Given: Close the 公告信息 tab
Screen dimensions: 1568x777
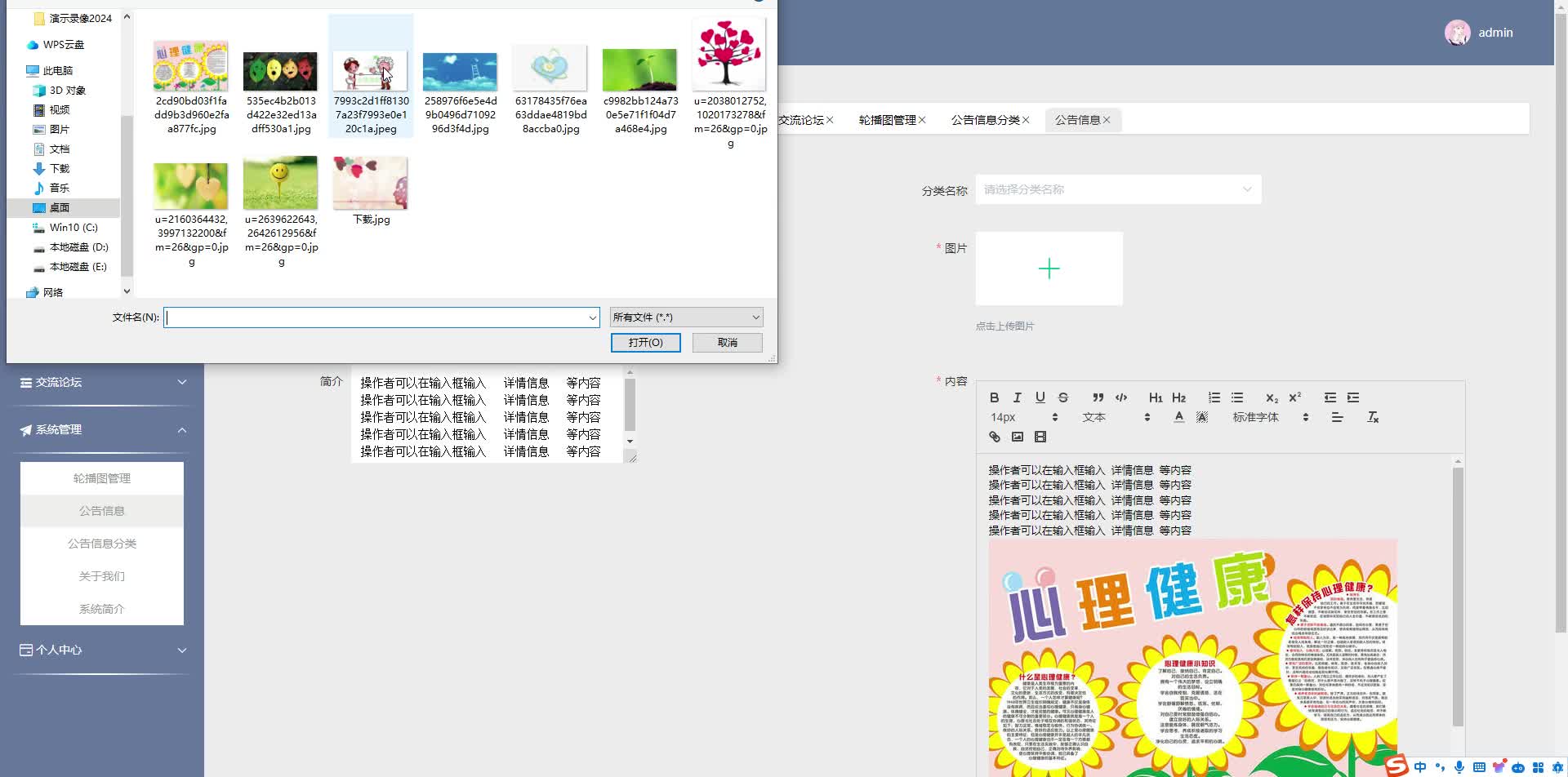Looking at the screenshot, I should (x=1107, y=120).
